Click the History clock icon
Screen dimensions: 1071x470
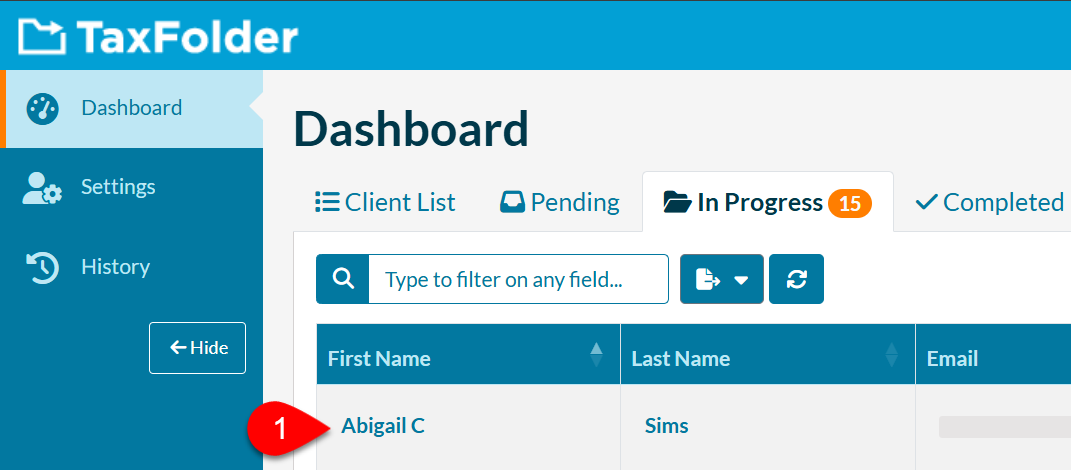[42, 267]
